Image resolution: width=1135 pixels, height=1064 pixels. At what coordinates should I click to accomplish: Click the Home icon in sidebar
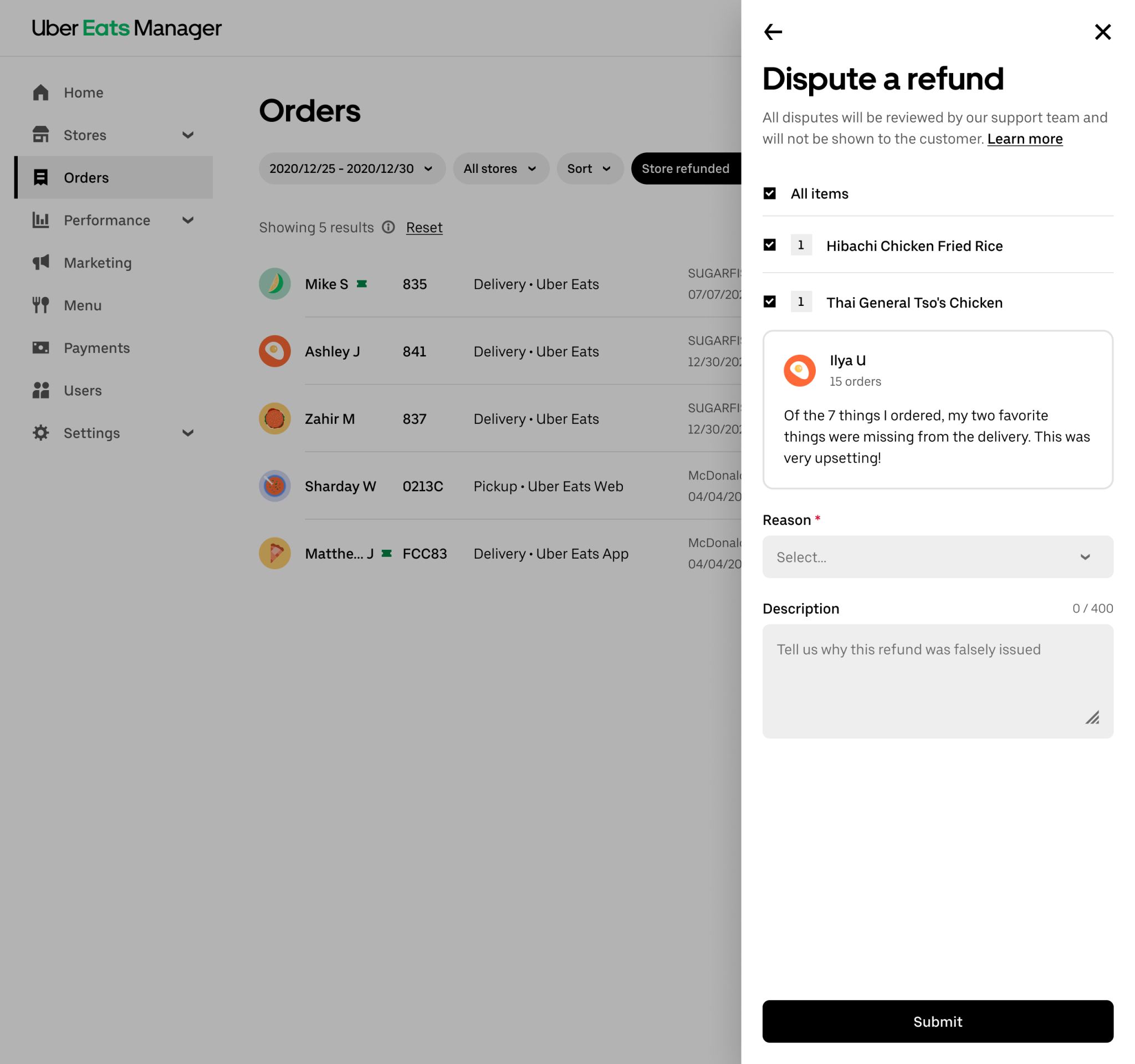(41, 93)
